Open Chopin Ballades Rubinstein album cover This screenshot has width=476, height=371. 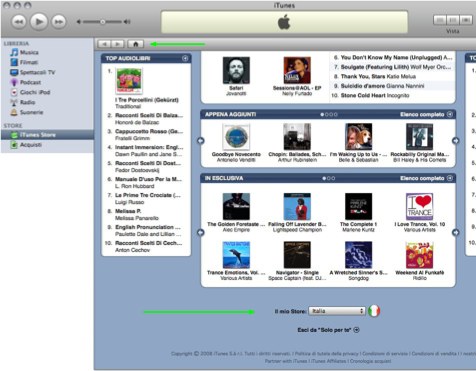(297, 137)
